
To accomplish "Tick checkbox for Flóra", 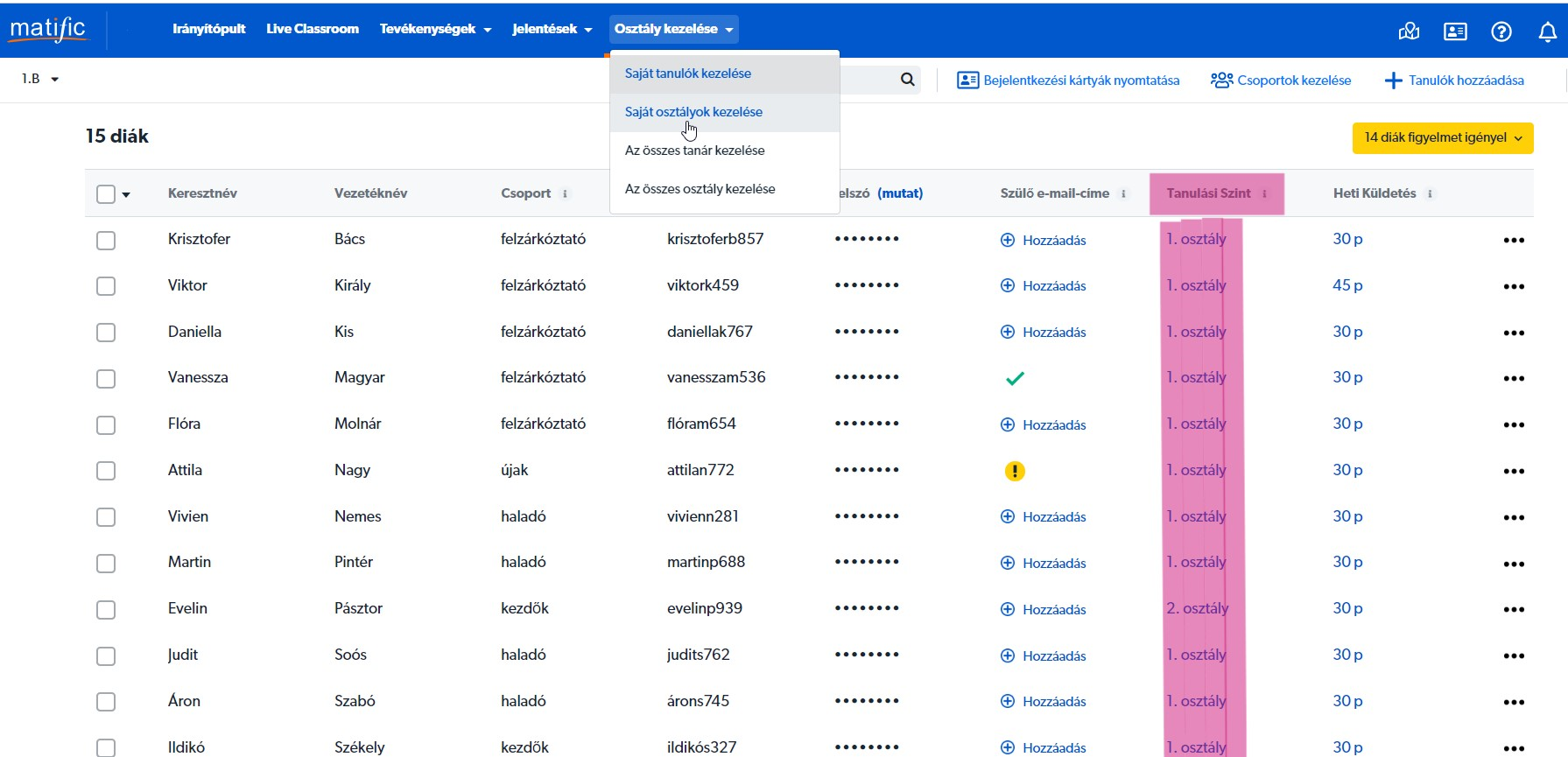I will (106, 425).
